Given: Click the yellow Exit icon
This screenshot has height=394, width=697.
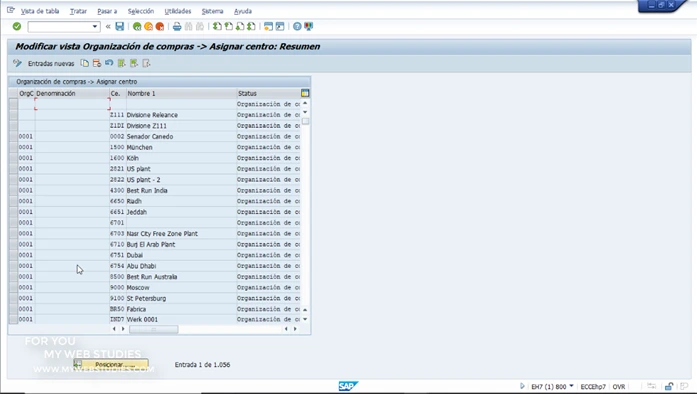Looking at the screenshot, I should [x=148, y=27].
